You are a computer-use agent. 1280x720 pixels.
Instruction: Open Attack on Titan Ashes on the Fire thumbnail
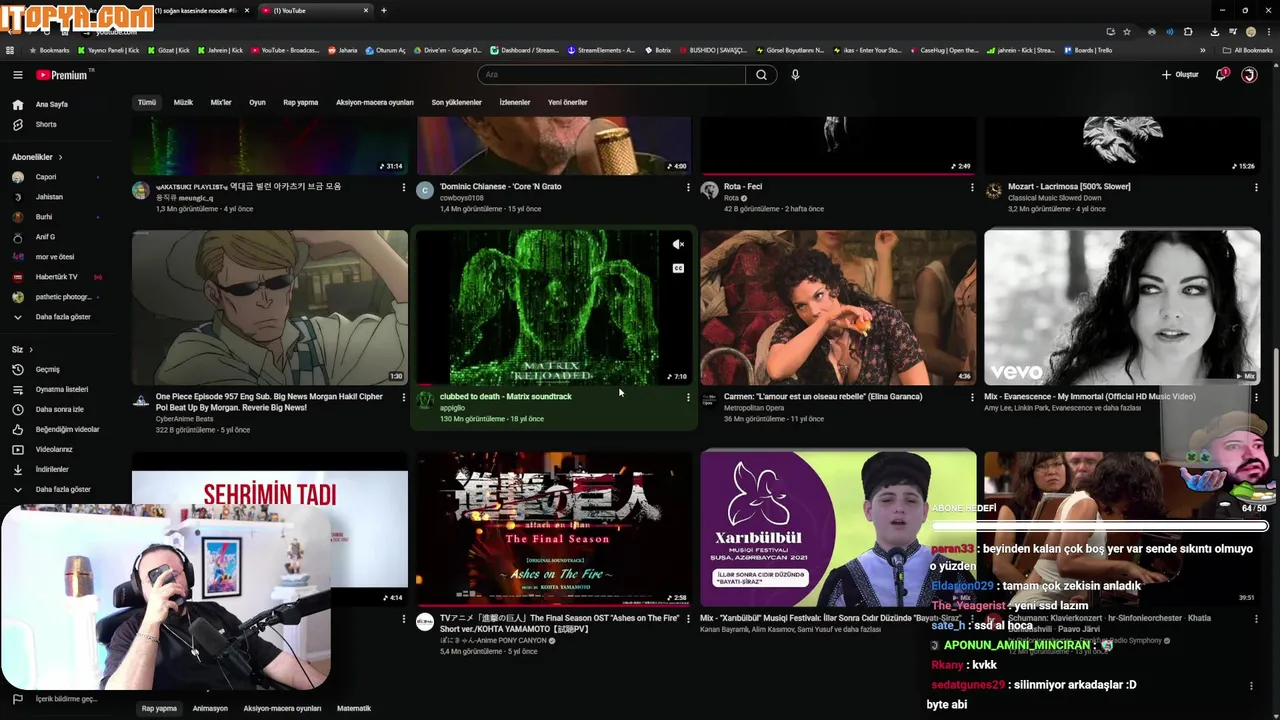[554, 528]
